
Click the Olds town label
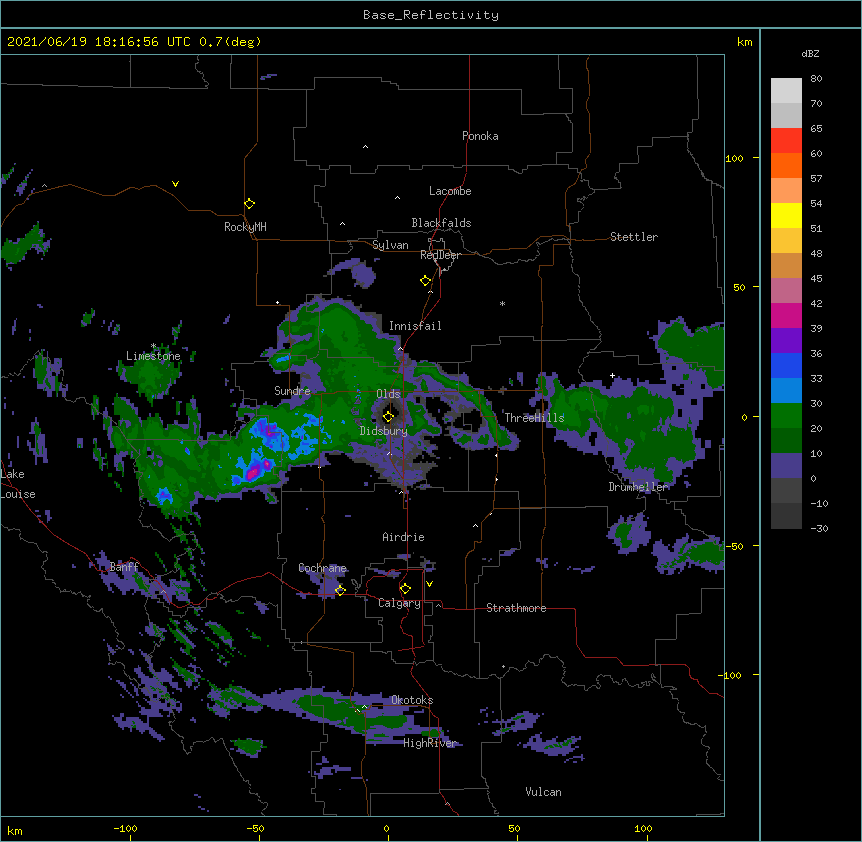388,394
